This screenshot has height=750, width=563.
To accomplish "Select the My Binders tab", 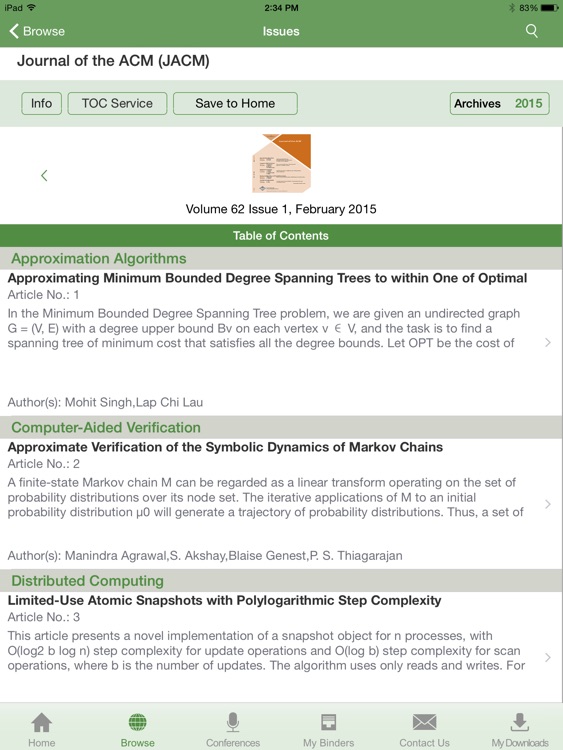I will coord(329,729).
